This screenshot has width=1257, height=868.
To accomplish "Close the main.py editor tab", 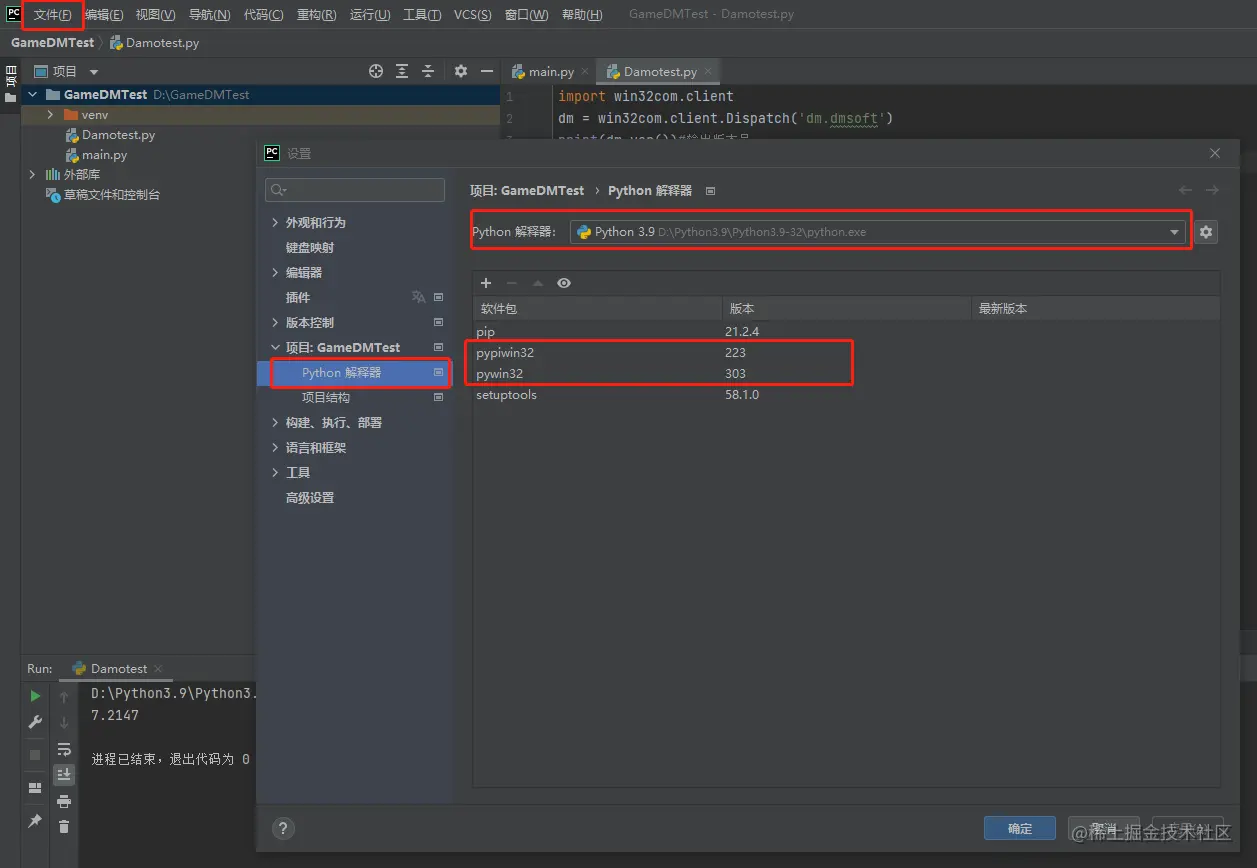I will pos(585,72).
